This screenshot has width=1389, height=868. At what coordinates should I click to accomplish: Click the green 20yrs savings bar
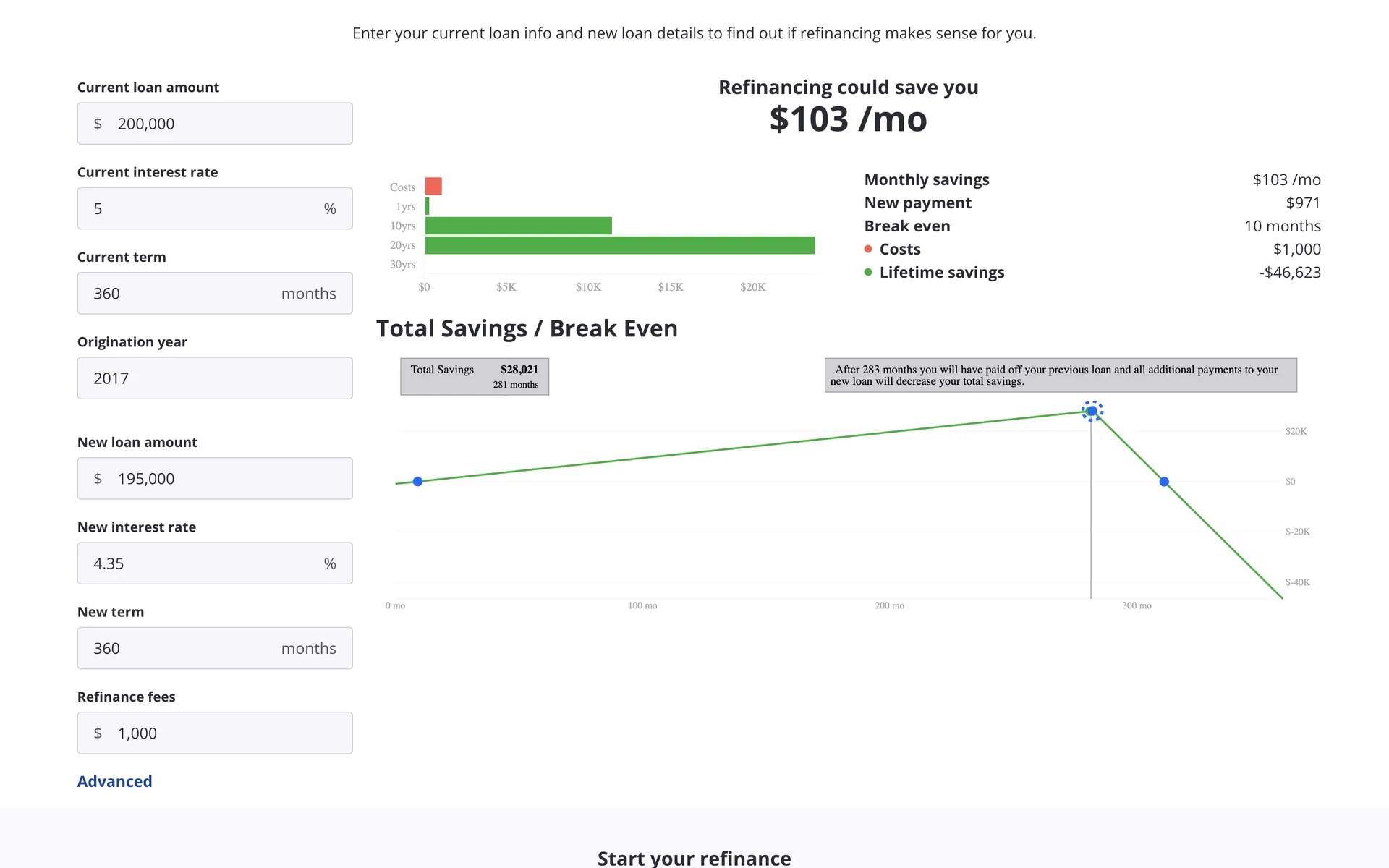(619, 245)
